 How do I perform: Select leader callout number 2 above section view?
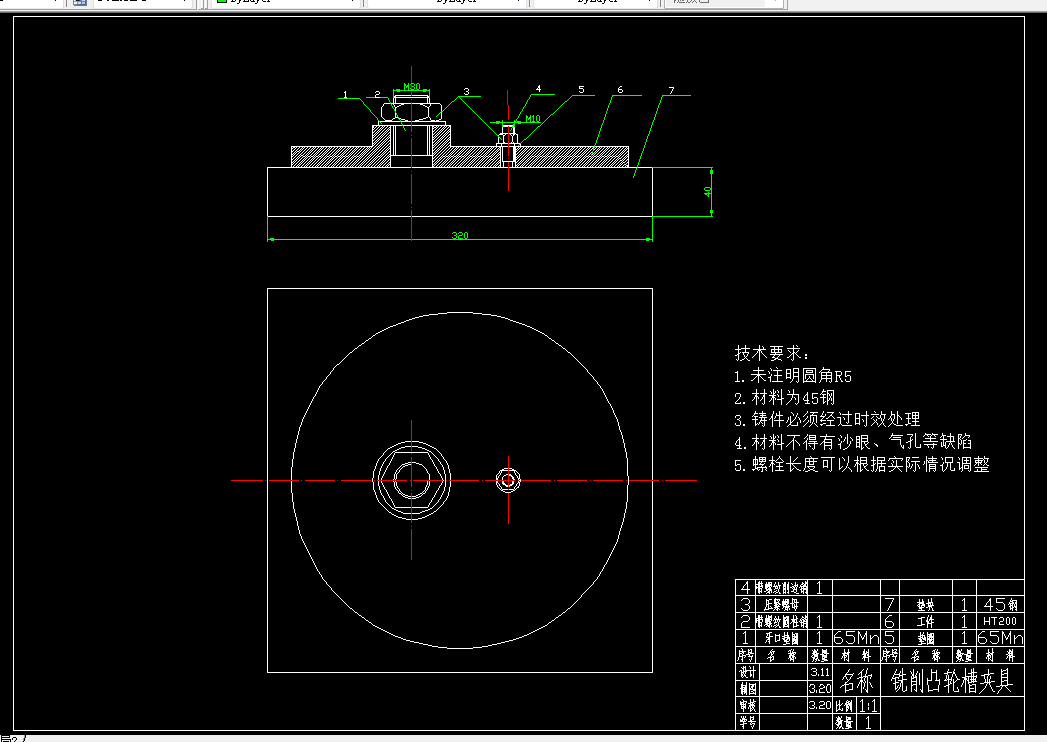click(x=377, y=95)
